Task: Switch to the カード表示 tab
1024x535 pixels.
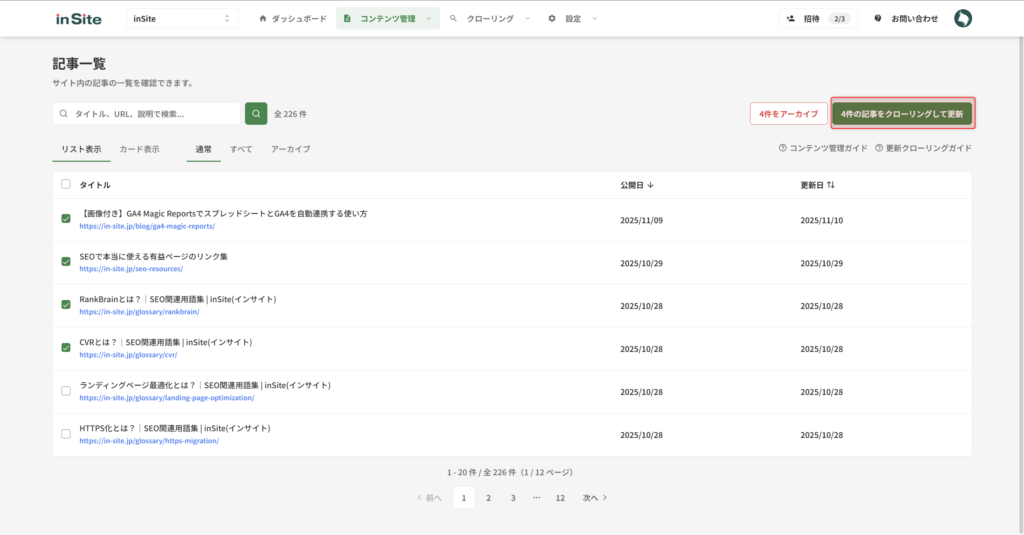Action: pos(139,149)
